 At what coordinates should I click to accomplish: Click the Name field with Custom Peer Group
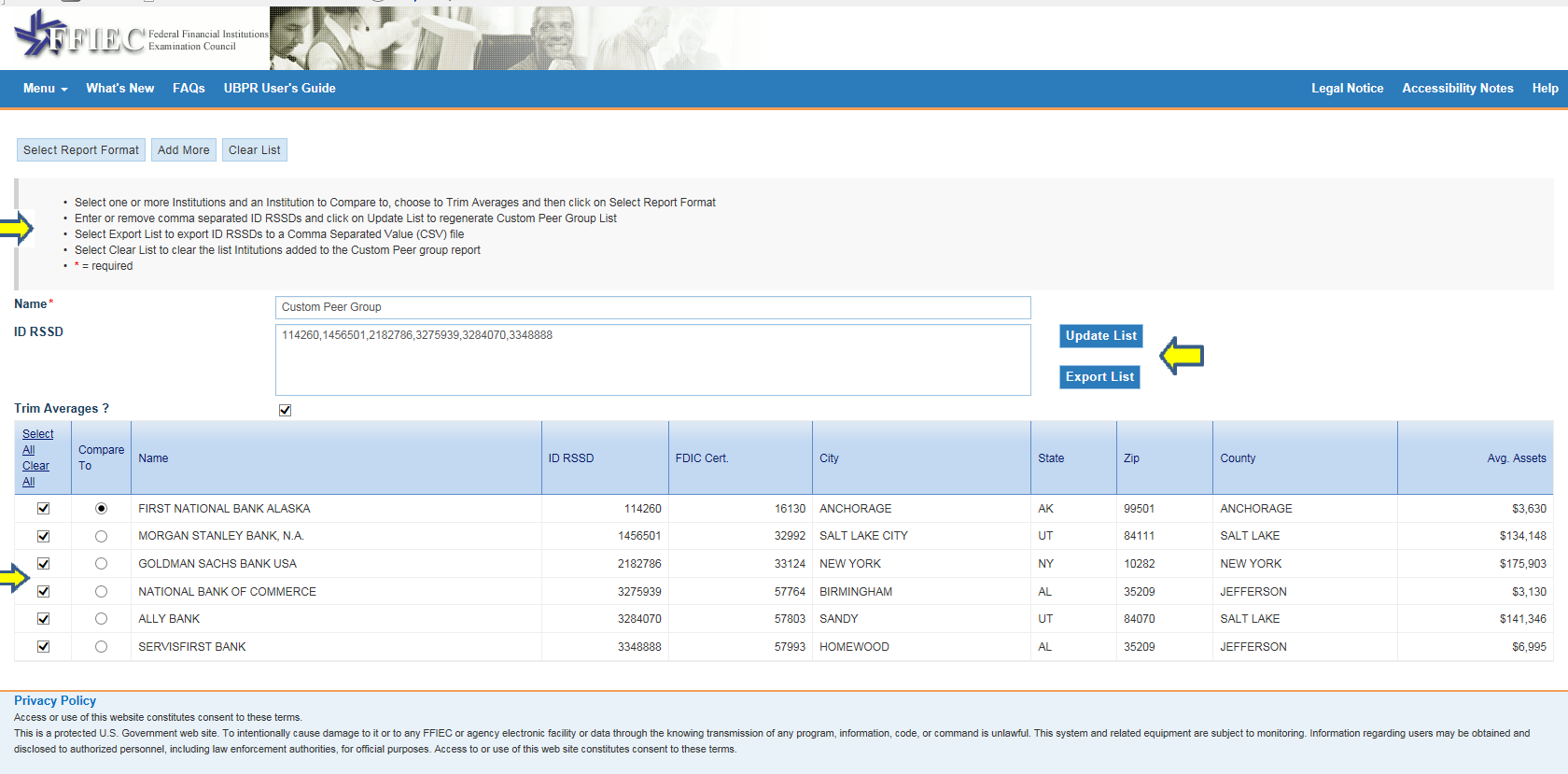(x=653, y=307)
